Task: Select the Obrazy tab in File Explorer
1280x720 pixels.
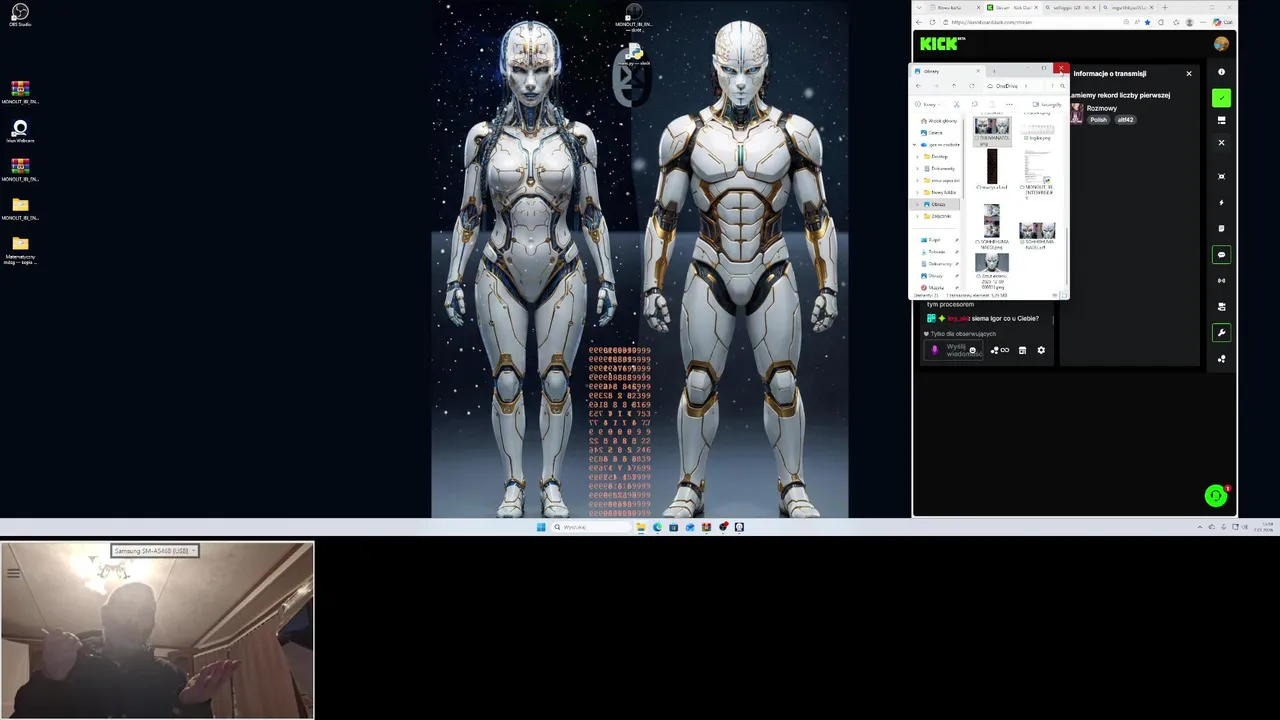Action: (947, 71)
